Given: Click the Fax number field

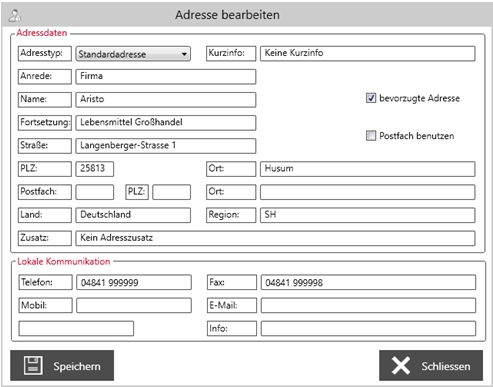Looking at the screenshot, I should tap(368, 282).
